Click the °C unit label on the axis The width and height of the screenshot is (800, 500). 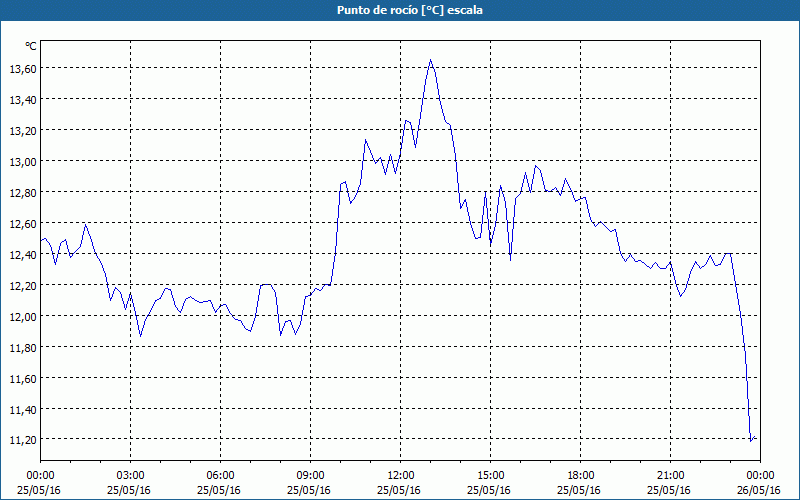coord(31,46)
